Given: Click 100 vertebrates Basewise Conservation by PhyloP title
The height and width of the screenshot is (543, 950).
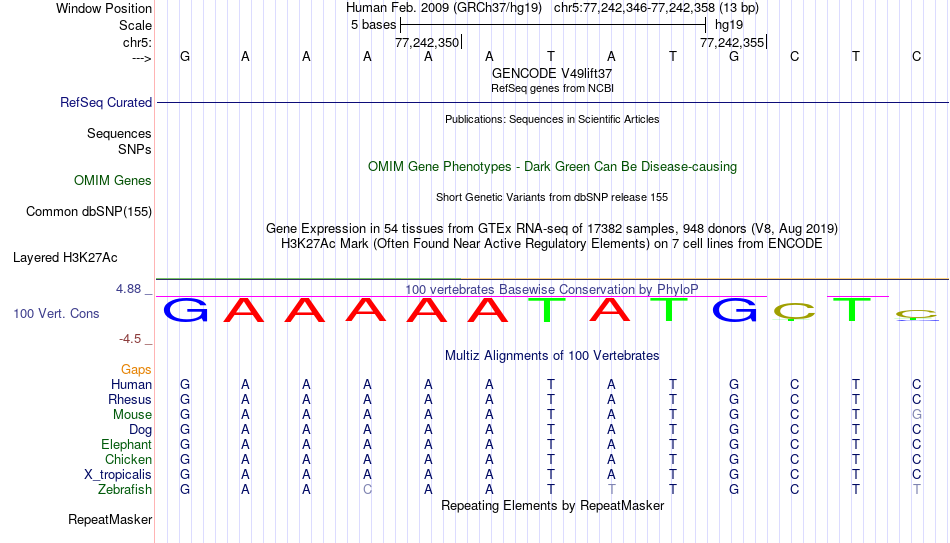Looking at the screenshot, I should click(x=552, y=290).
